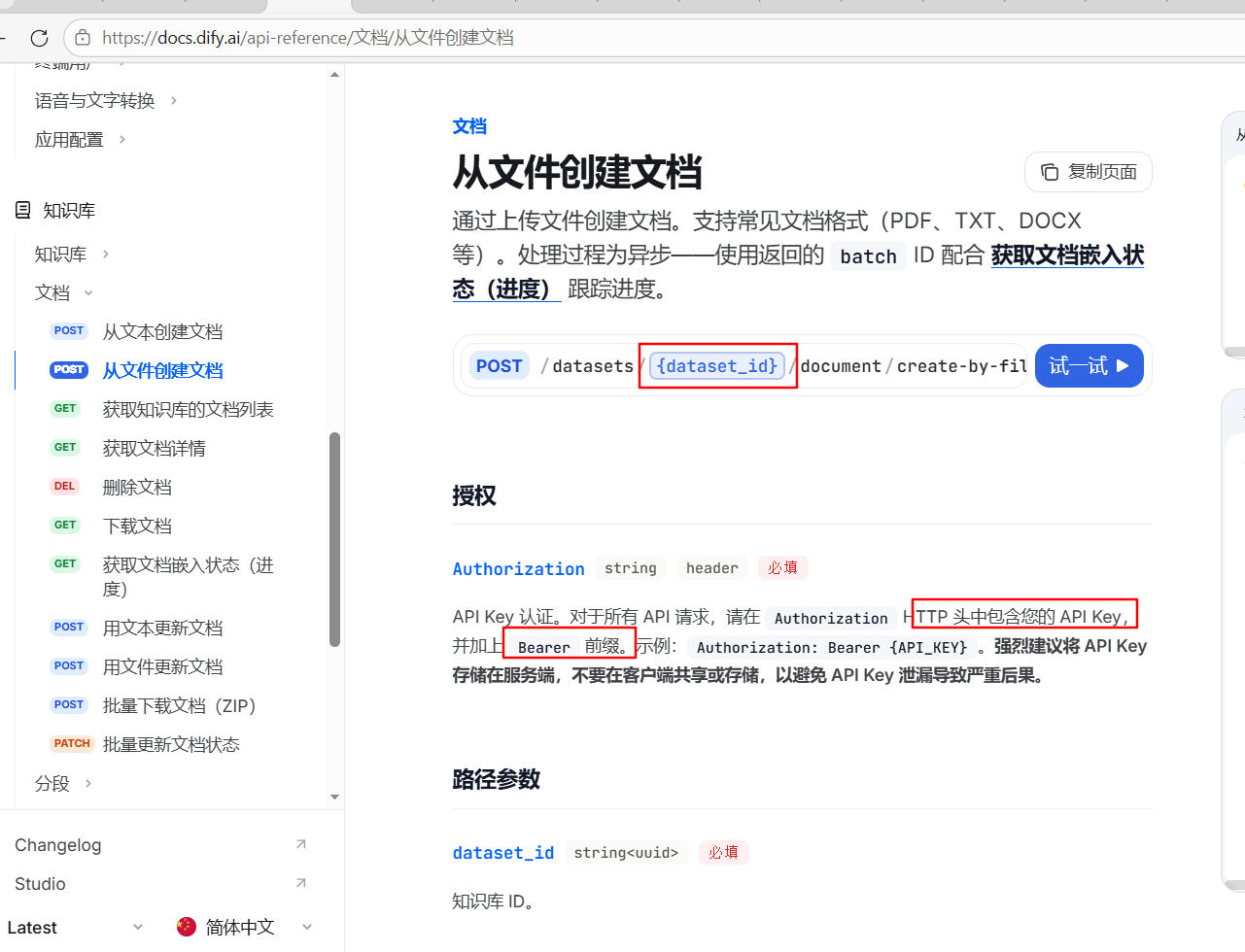Click the DEL badge beside 删除文档
Image resolution: width=1245 pixels, height=952 pixels.
(65, 487)
